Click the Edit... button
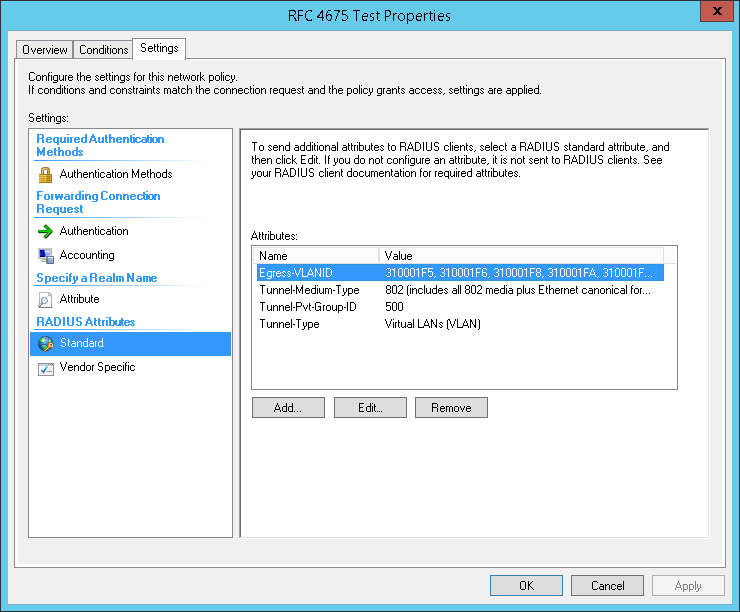This screenshot has width=740, height=612. click(370, 408)
